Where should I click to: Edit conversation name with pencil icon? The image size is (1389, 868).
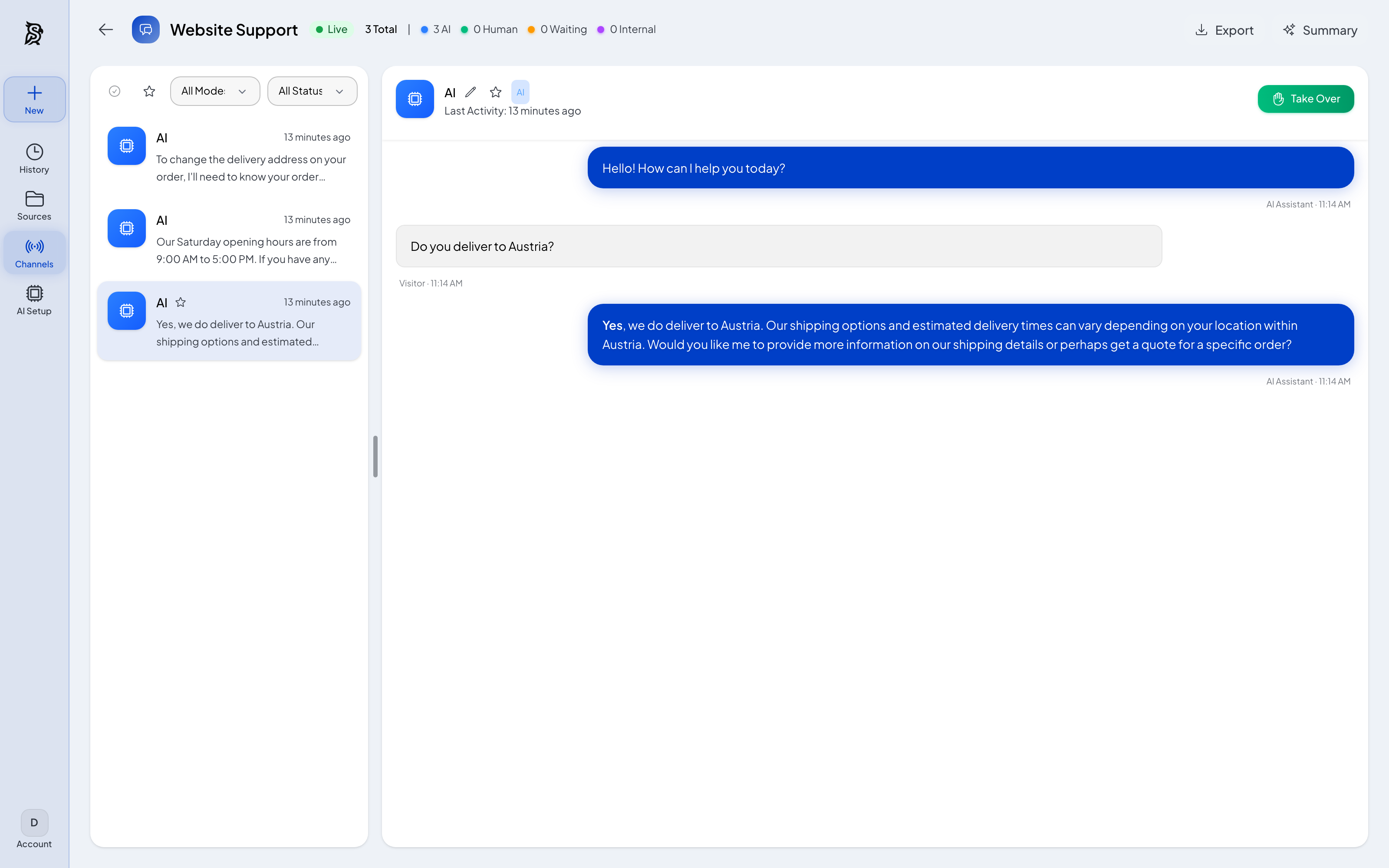click(471, 92)
